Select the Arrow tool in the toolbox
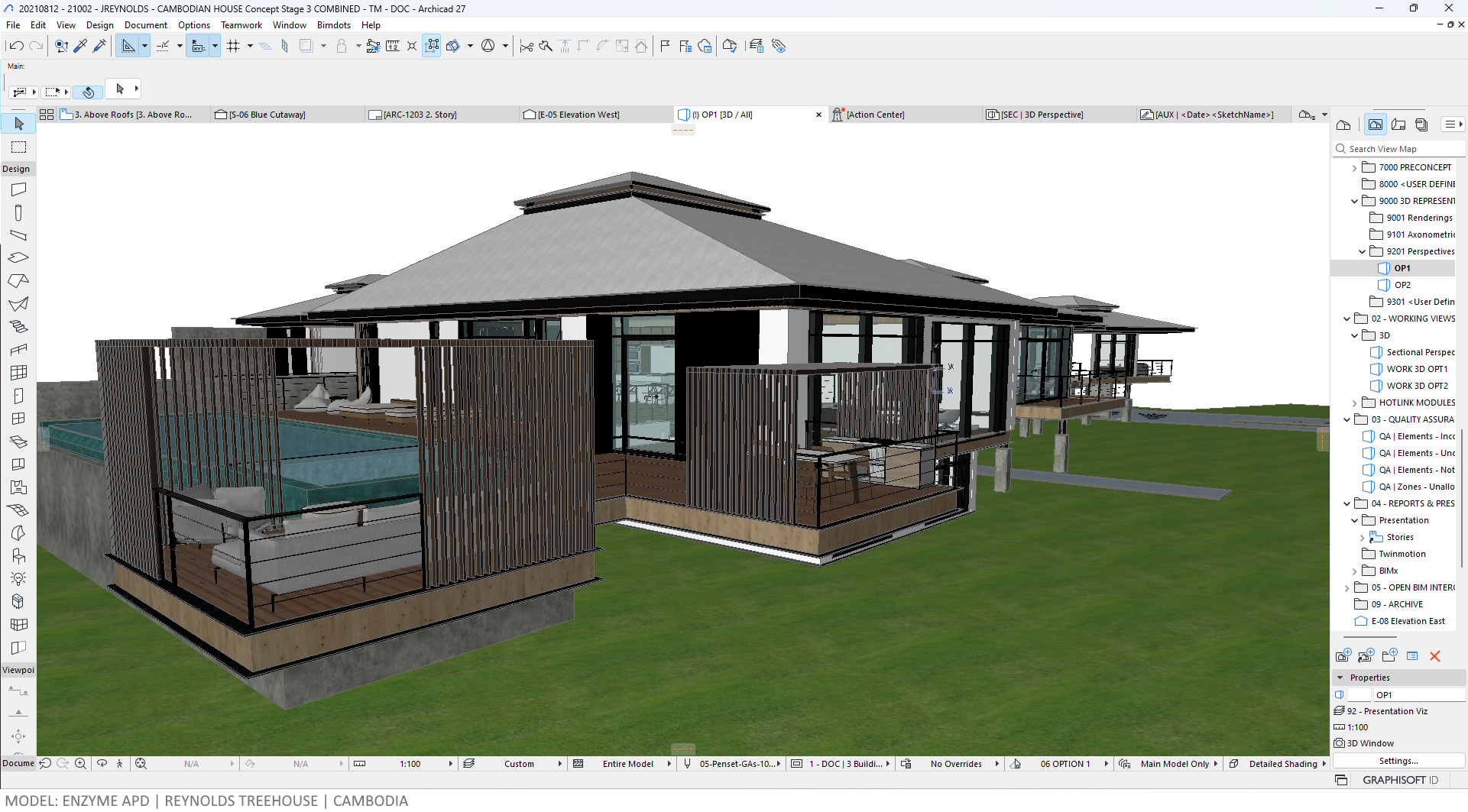The height and width of the screenshot is (812, 1468). pyautogui.click(x=19, y=123)
